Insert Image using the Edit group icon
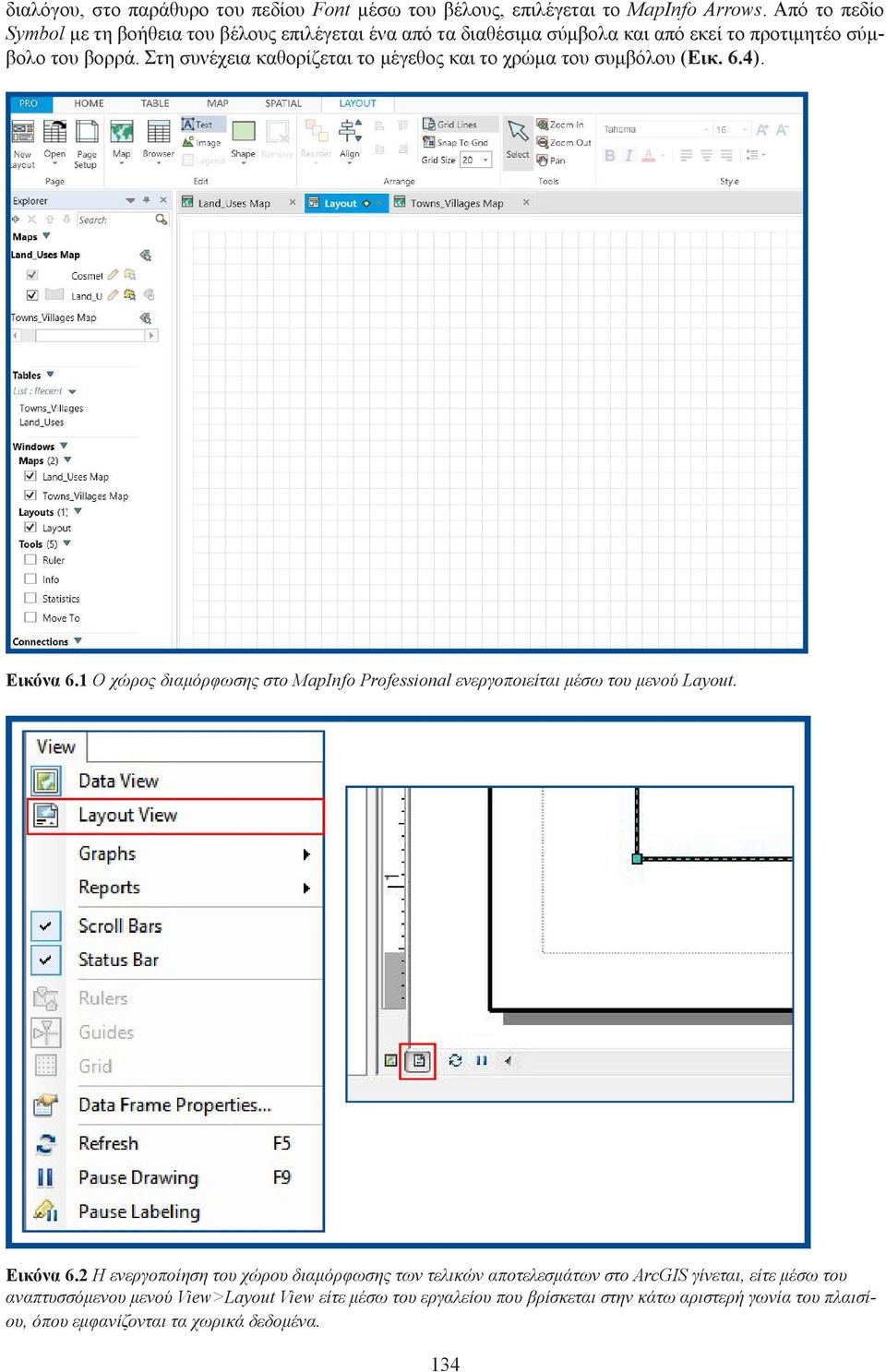 [x=201, y=142]
